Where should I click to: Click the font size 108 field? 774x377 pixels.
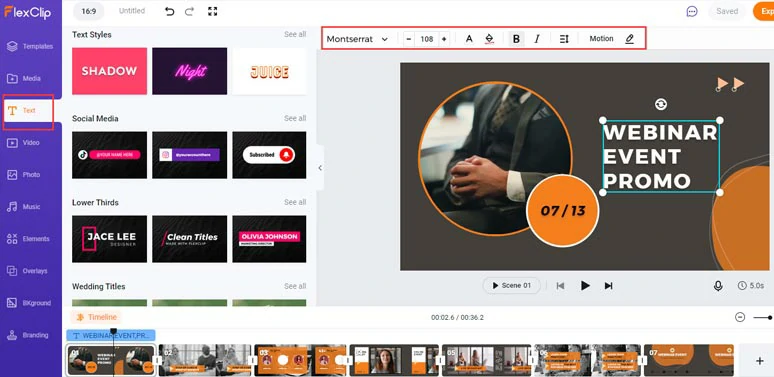[426, 39]
